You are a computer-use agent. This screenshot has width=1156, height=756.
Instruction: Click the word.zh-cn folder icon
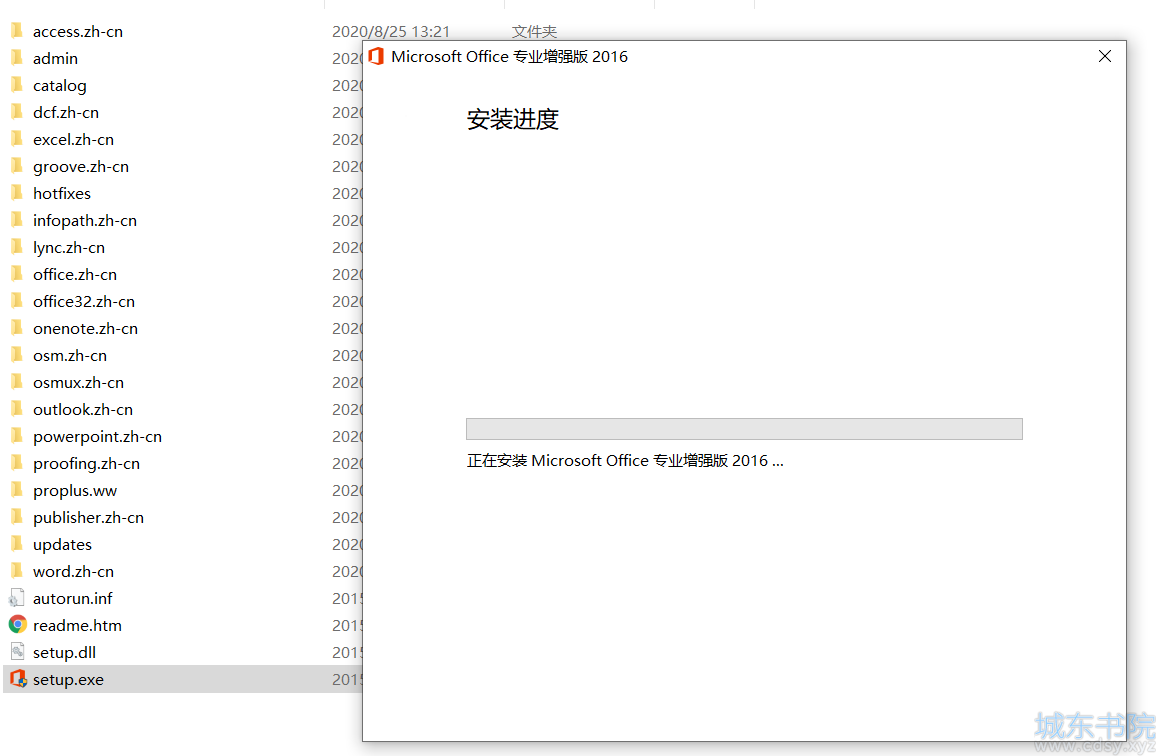point(17,571)
